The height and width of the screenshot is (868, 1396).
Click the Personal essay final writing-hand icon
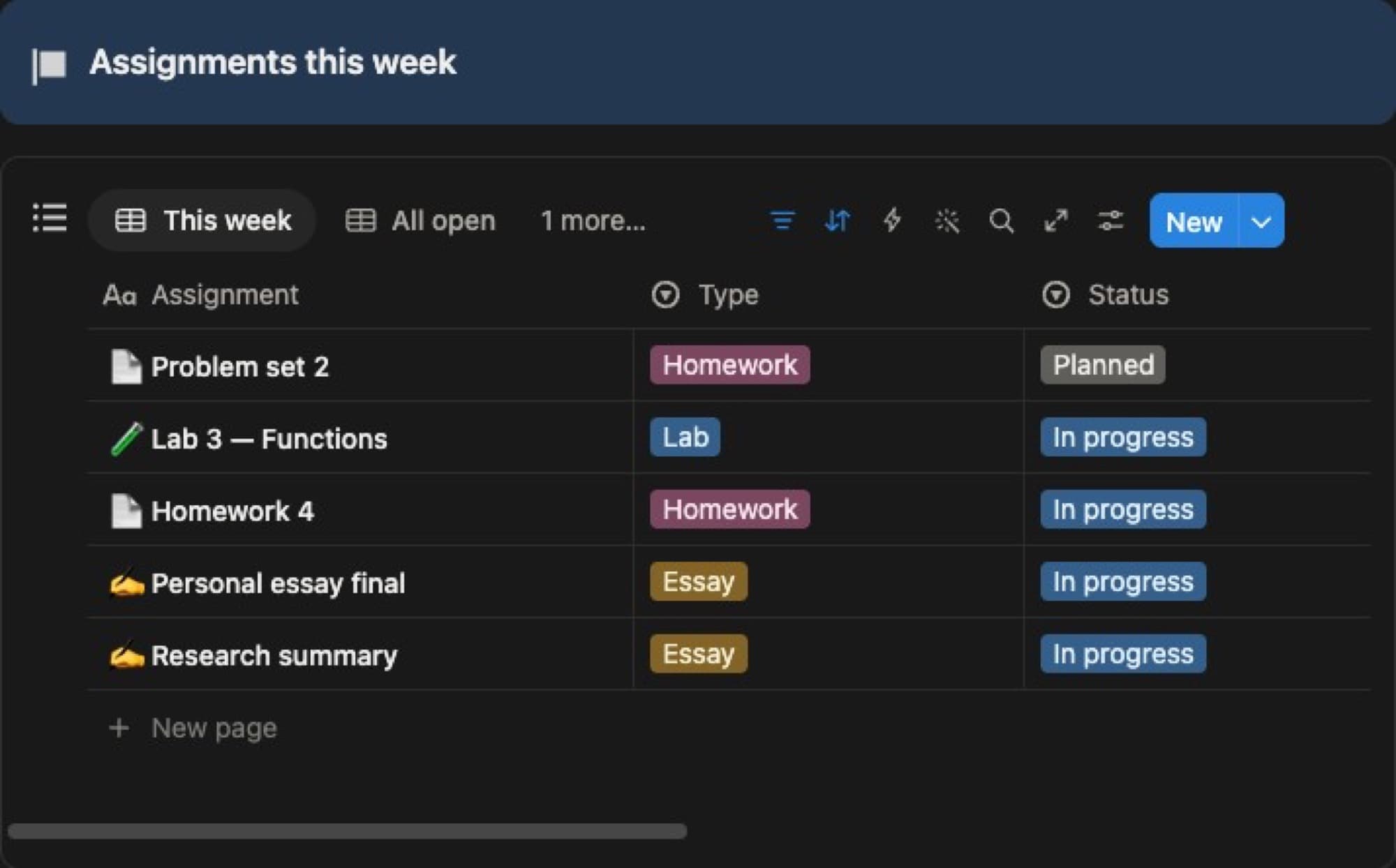click(x=126, y=583)
